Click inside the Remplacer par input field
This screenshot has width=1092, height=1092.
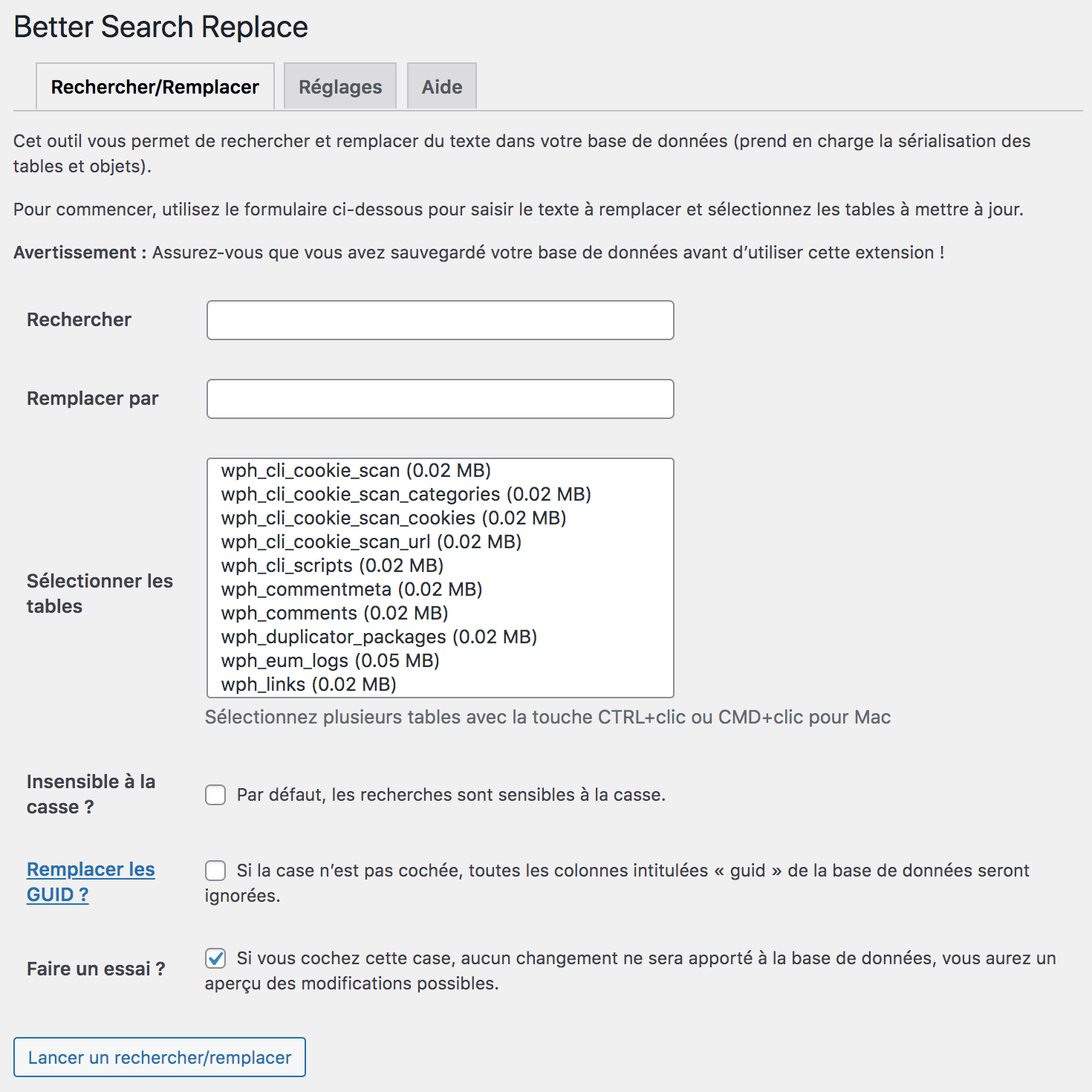click(x=440, y=399)
